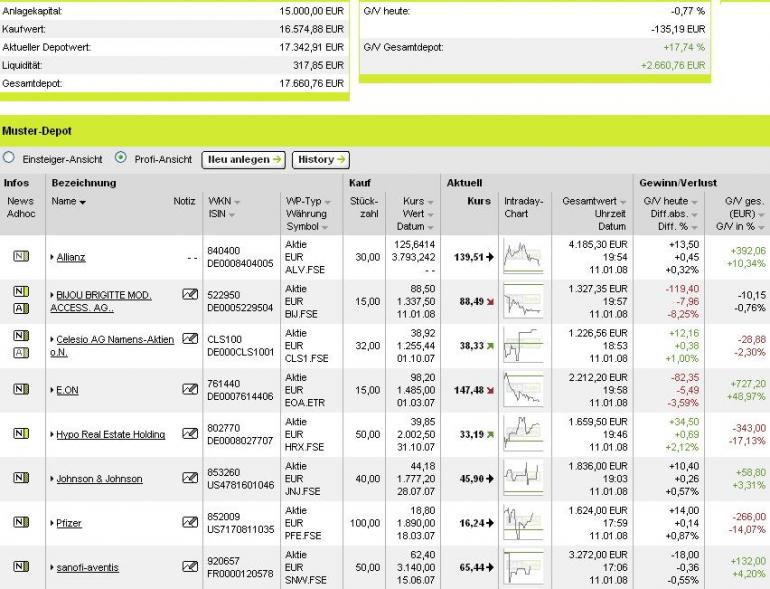Open Pfizer intraday chart thumbnail
Viewport: 770px width, 589px height.
[523, 523]
